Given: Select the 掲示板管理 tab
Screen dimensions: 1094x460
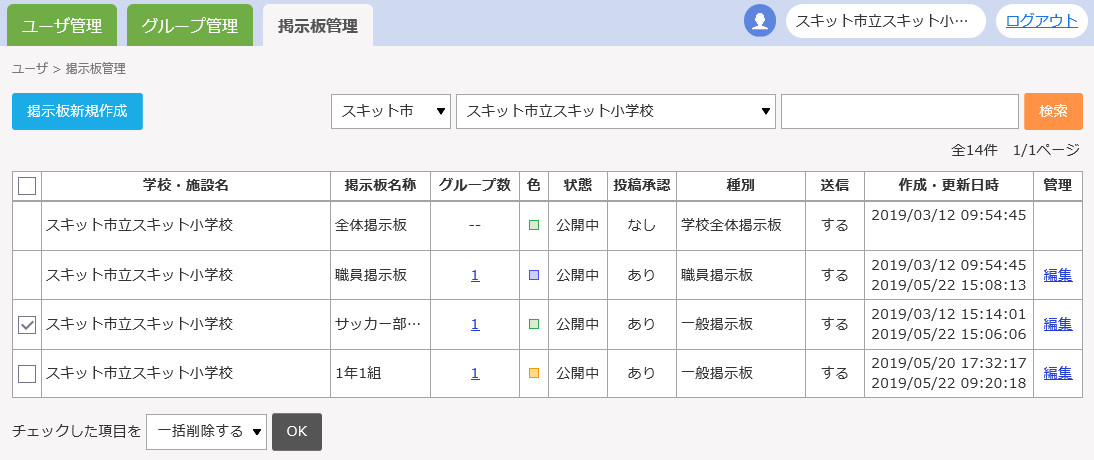Looking at the screenshot, I should coord(317,26).
